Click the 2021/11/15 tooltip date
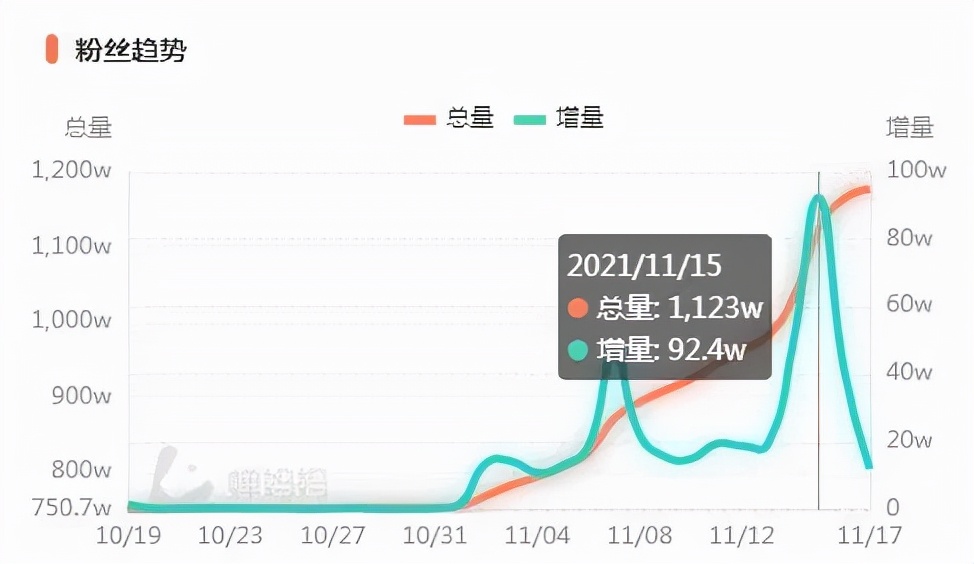Viewport: 974px width, 564px height. coord(644,266)
